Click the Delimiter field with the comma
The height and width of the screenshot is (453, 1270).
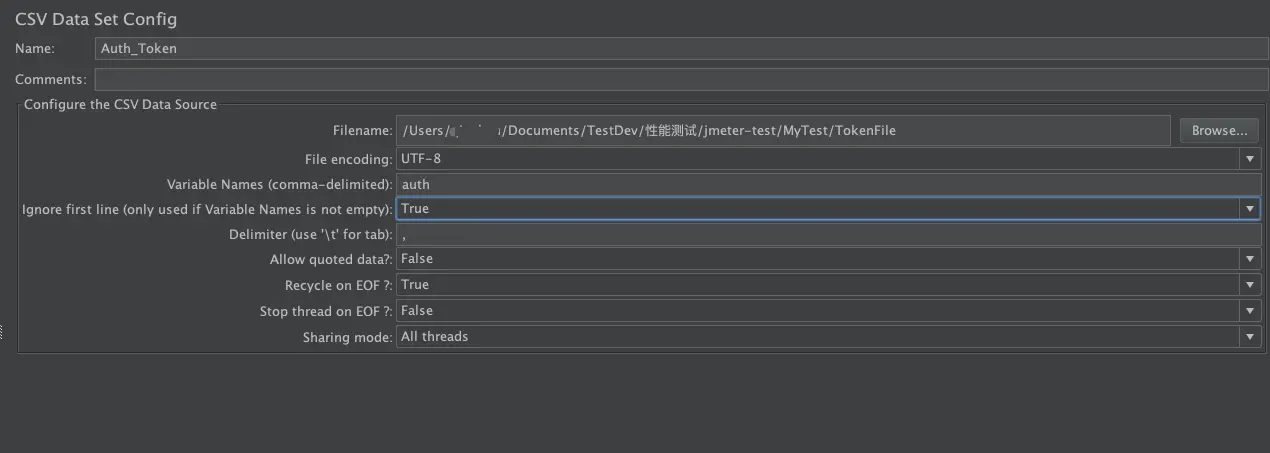[829, 234]
